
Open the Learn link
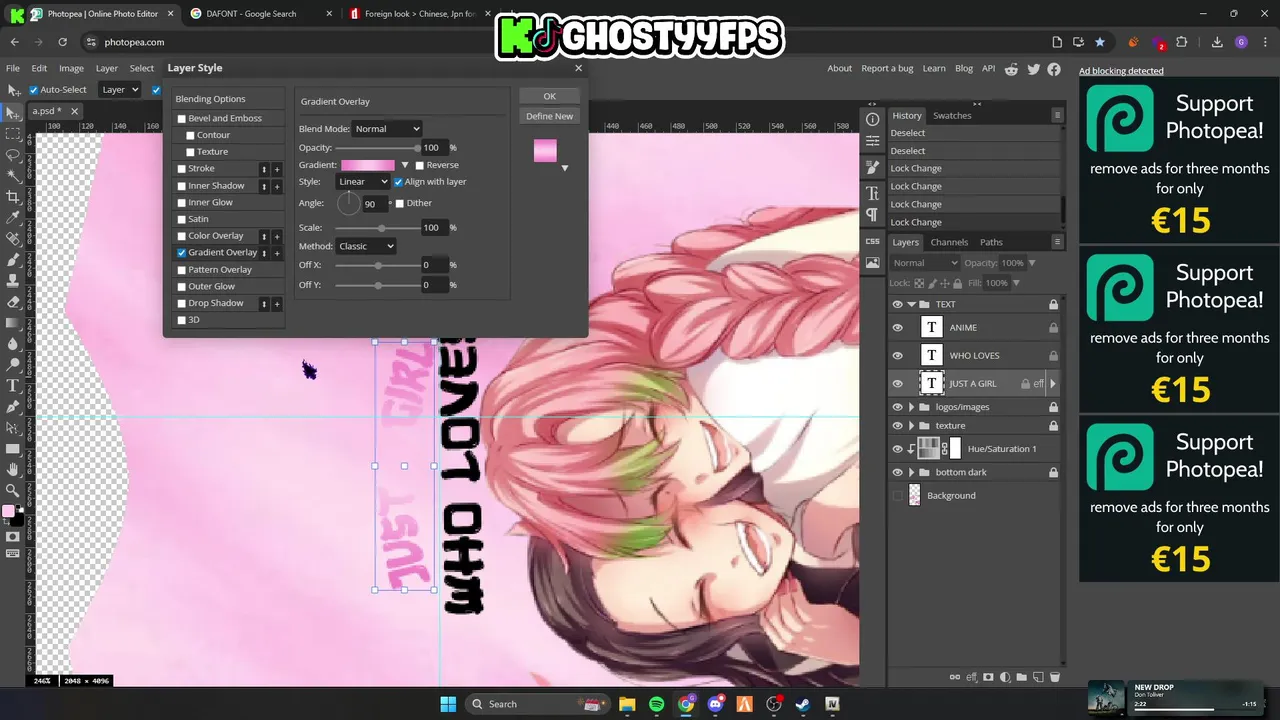(934, 68)
